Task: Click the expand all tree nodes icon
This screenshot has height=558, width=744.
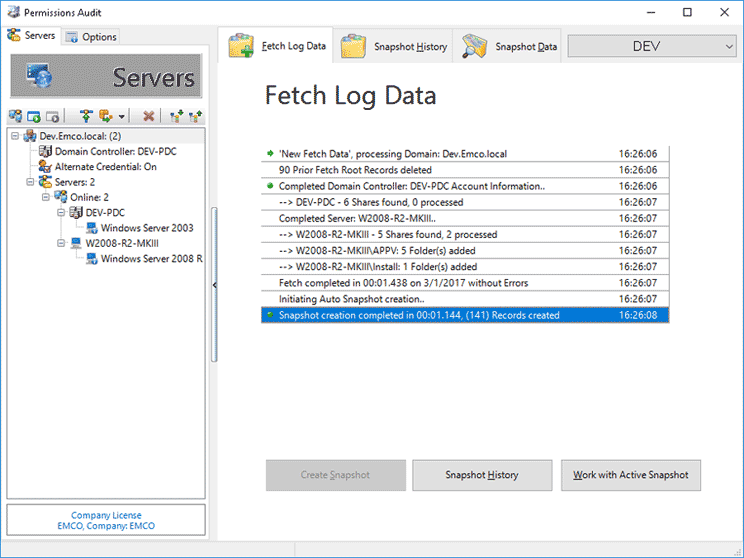Action: pyautogui.click(x=176, y=117)
